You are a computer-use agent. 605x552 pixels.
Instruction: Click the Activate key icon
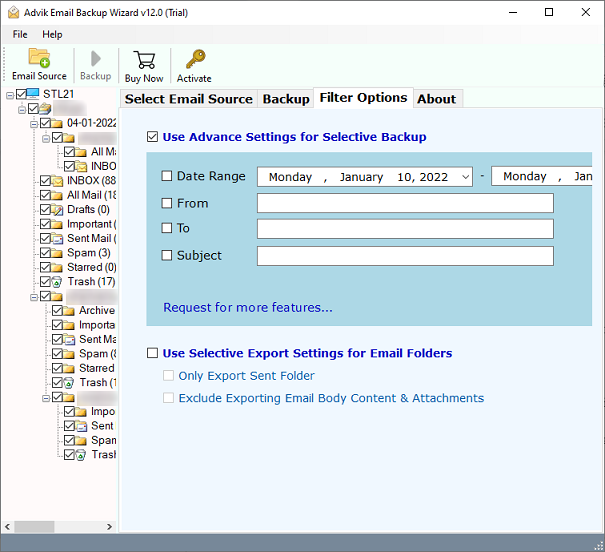196,59
